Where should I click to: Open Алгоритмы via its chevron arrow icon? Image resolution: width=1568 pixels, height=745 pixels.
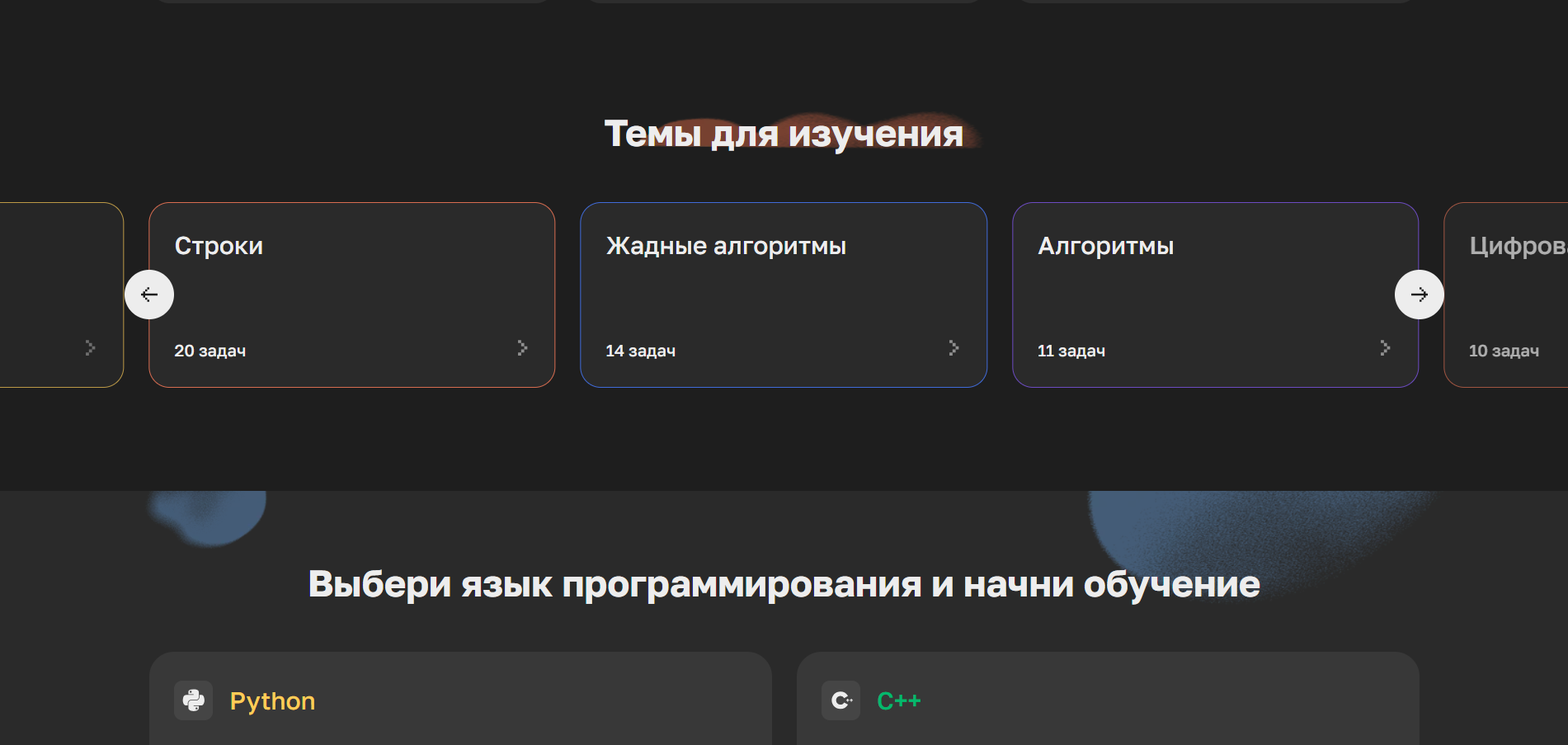point(1384,348)
